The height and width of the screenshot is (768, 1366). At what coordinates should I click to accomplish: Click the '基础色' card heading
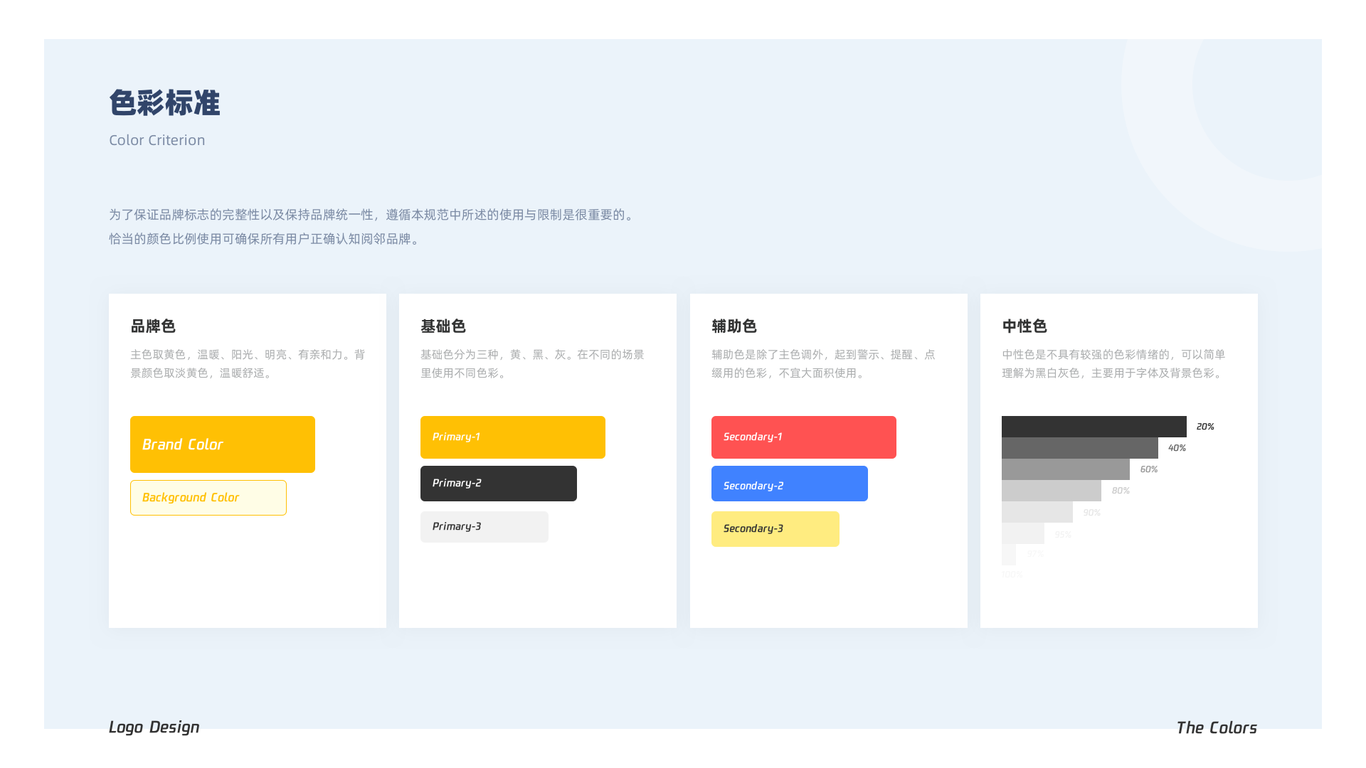coord(443,326)
